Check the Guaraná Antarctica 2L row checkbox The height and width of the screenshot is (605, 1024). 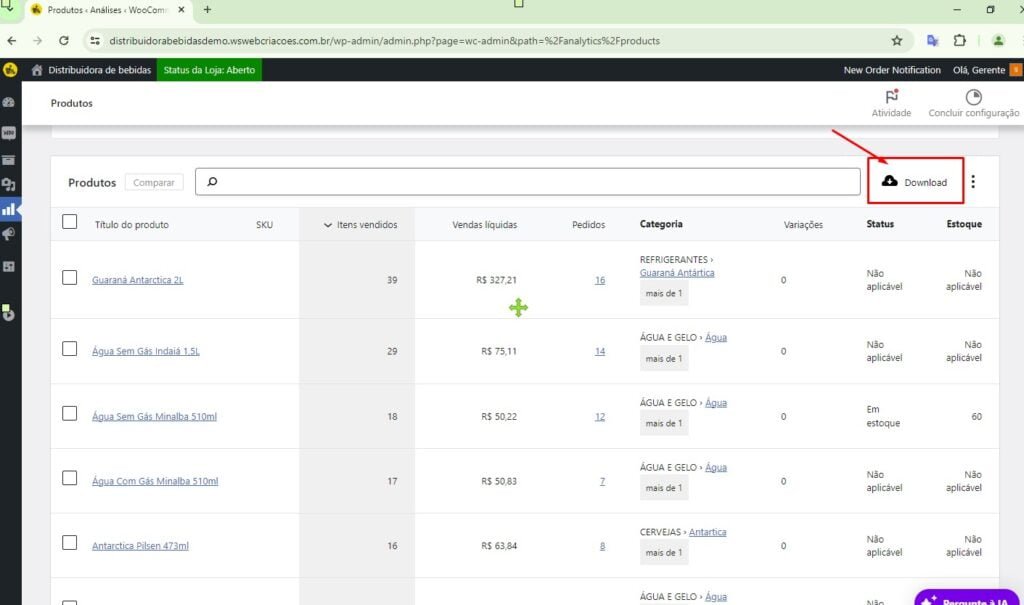(x=69, y=278)
